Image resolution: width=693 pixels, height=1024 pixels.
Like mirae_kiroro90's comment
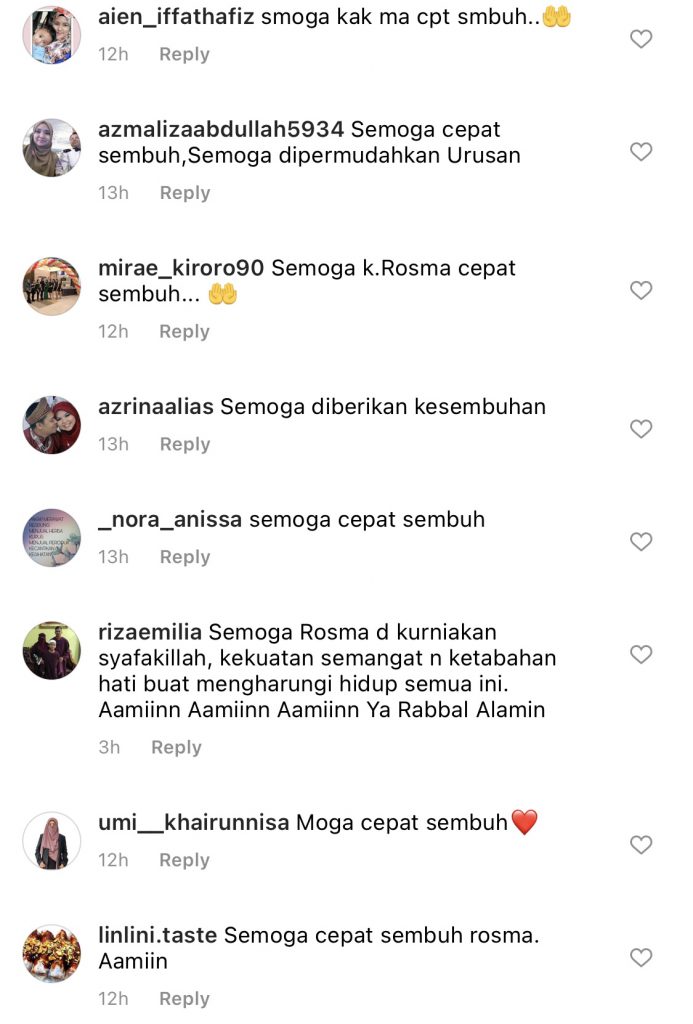[x=641, y=290]
